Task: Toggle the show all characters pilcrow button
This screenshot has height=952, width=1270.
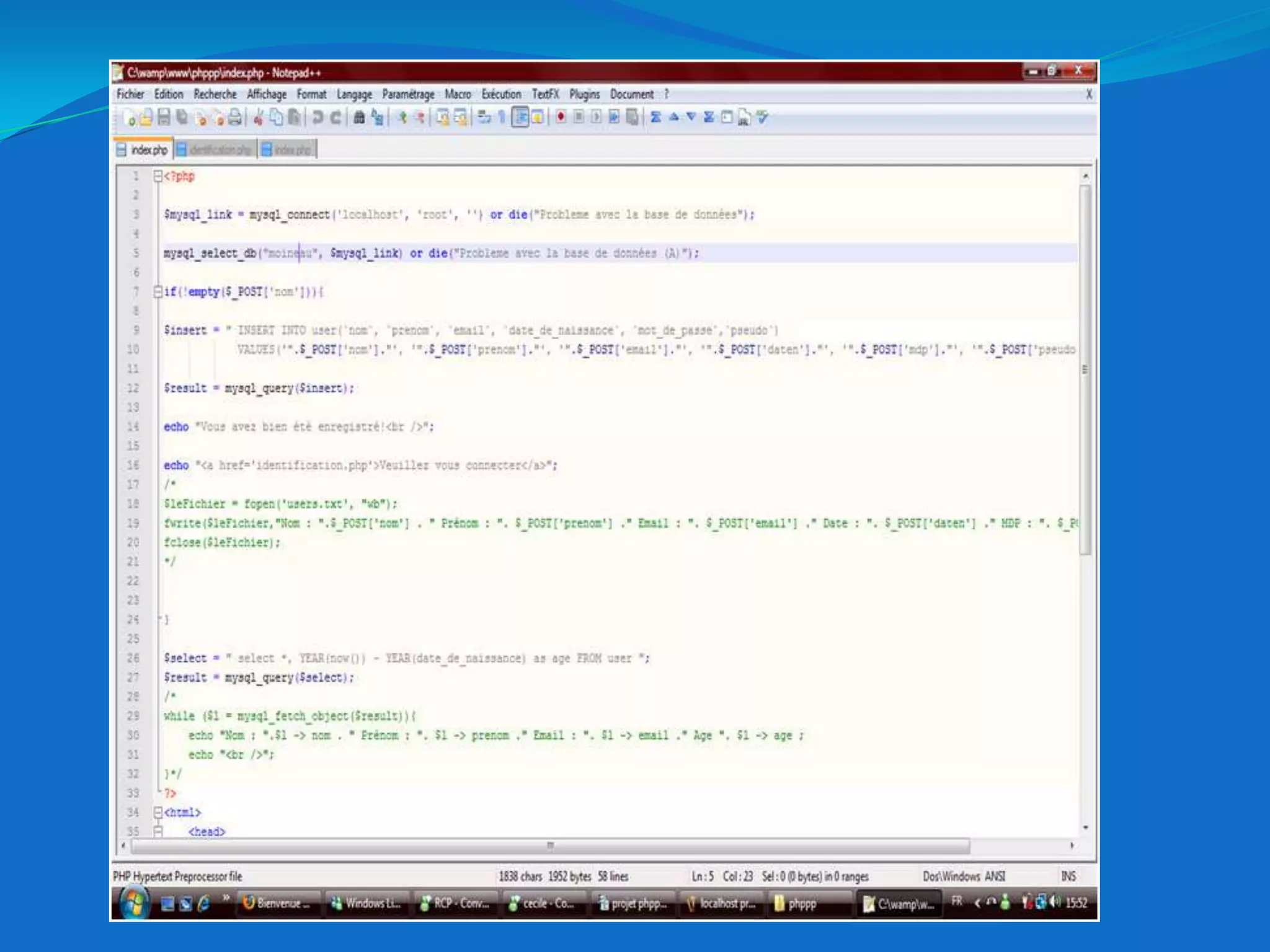Action: (502, 117)
